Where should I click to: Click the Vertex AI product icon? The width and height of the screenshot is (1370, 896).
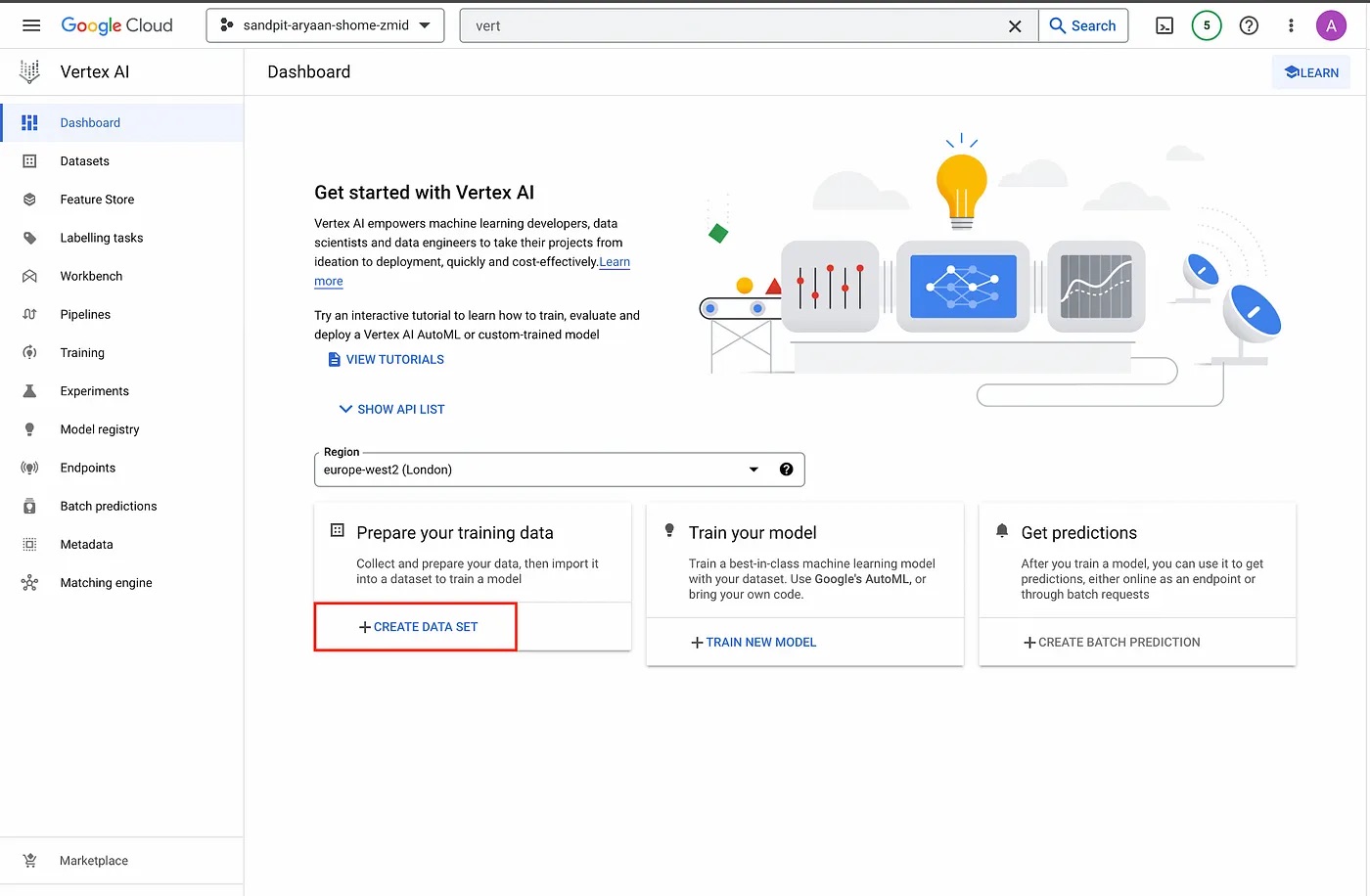30,71
